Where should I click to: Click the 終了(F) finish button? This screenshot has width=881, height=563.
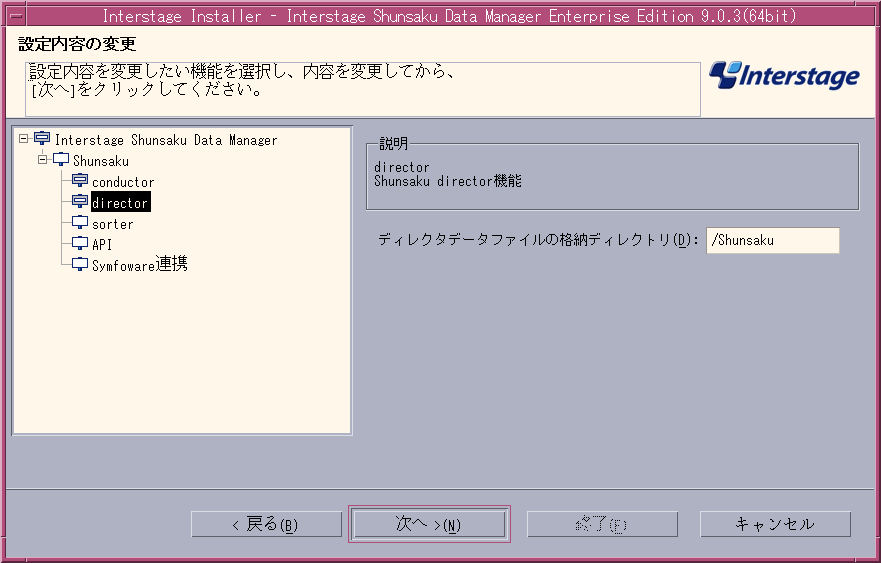pyautogui.click(x=602, y=524)
